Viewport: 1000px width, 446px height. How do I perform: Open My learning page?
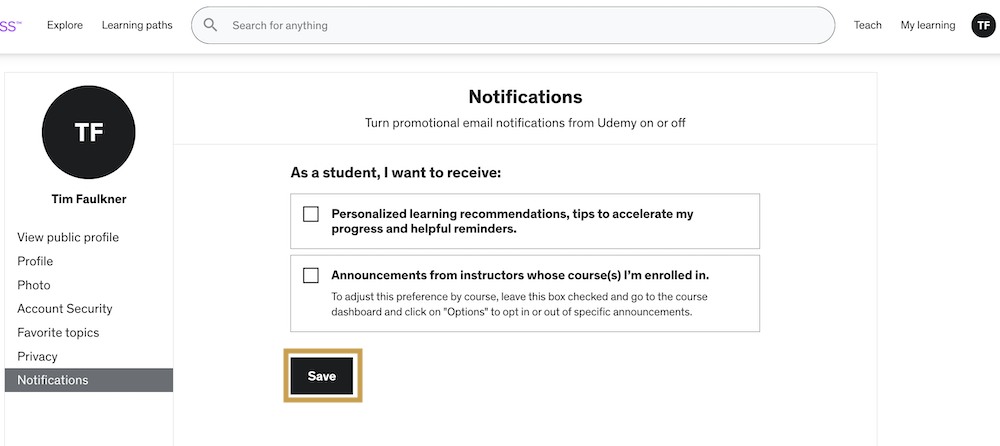(x=927, y=25)
